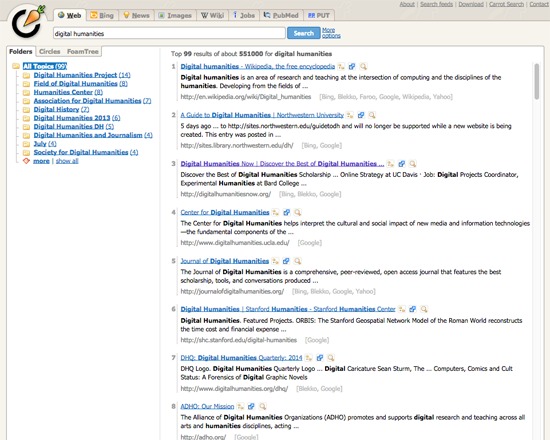The height and width of the screenshot is (440, 550).
Task: Show ADHO Our Mission result in clusters
Action: click(x=240, y=406)
